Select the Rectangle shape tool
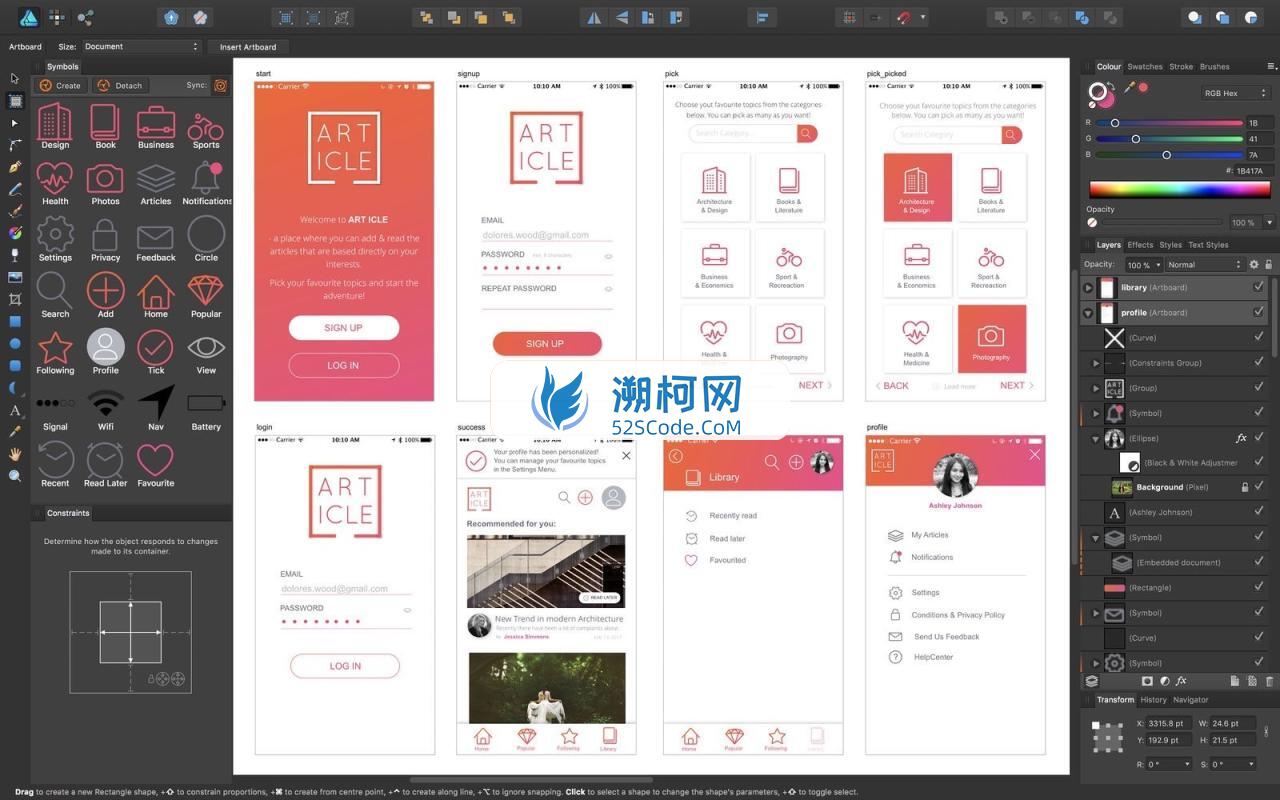The height and width of the screenshot is (800, 1280). coord(15,322)
